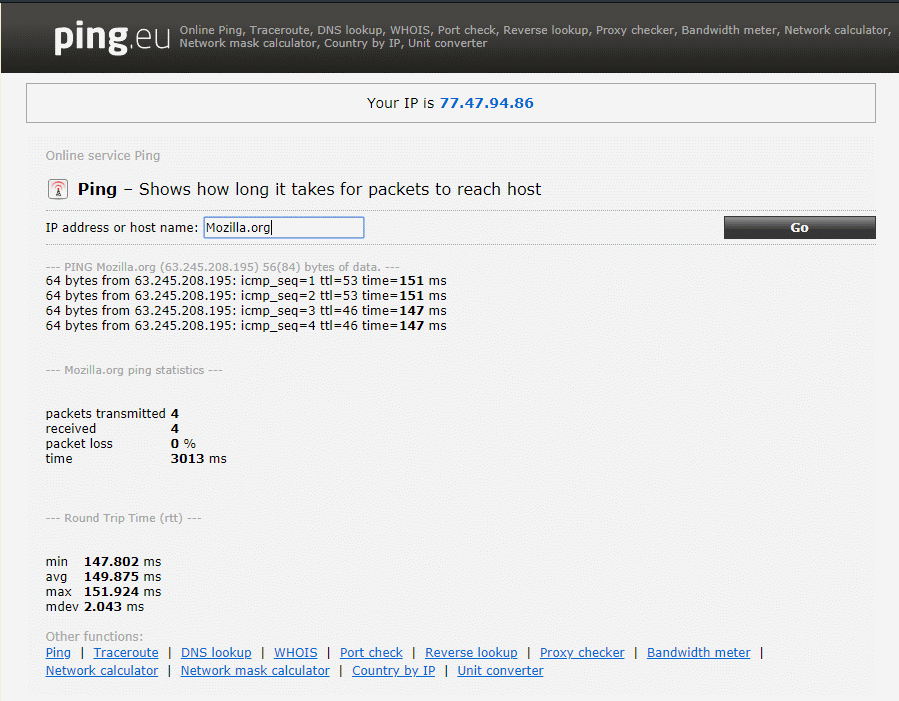The width and height of the screenshot is (899, 701).
Task: Click the min 147.802 ms value
Action: coord(122,562)
